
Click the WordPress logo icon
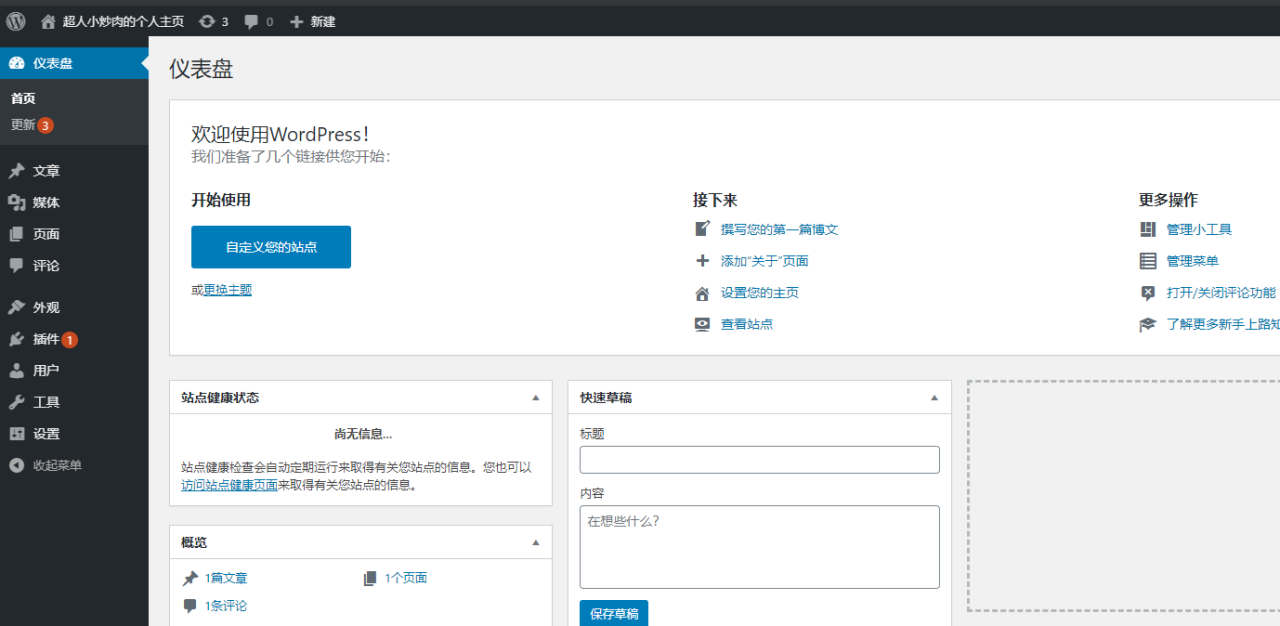click(x=16, y=21)
